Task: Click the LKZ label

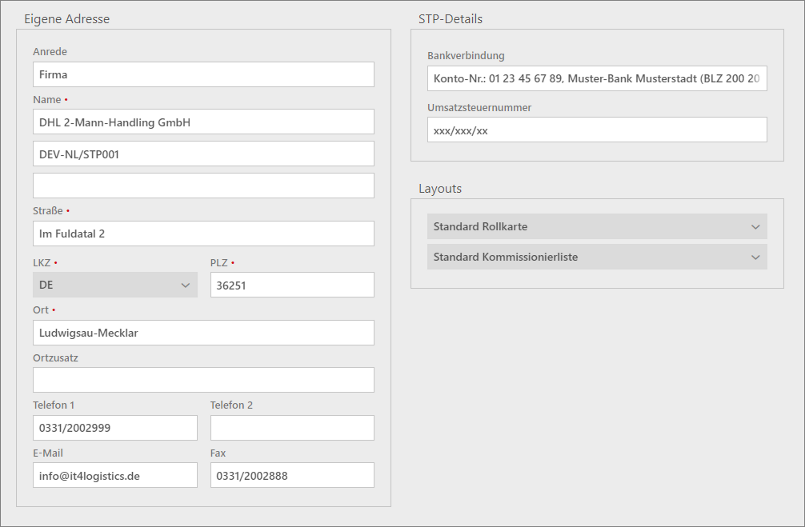Action: [x=42, y=262]
